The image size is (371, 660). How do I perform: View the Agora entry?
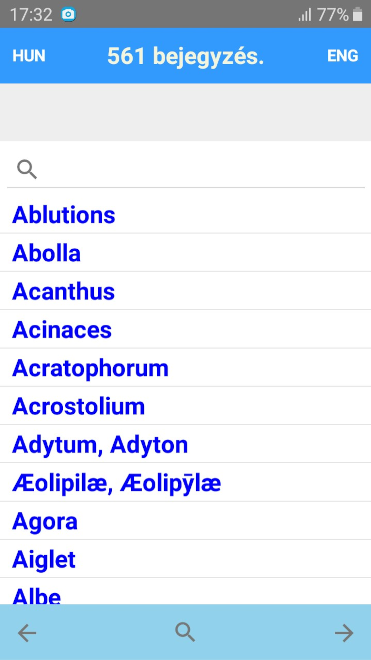pos(185,521)
